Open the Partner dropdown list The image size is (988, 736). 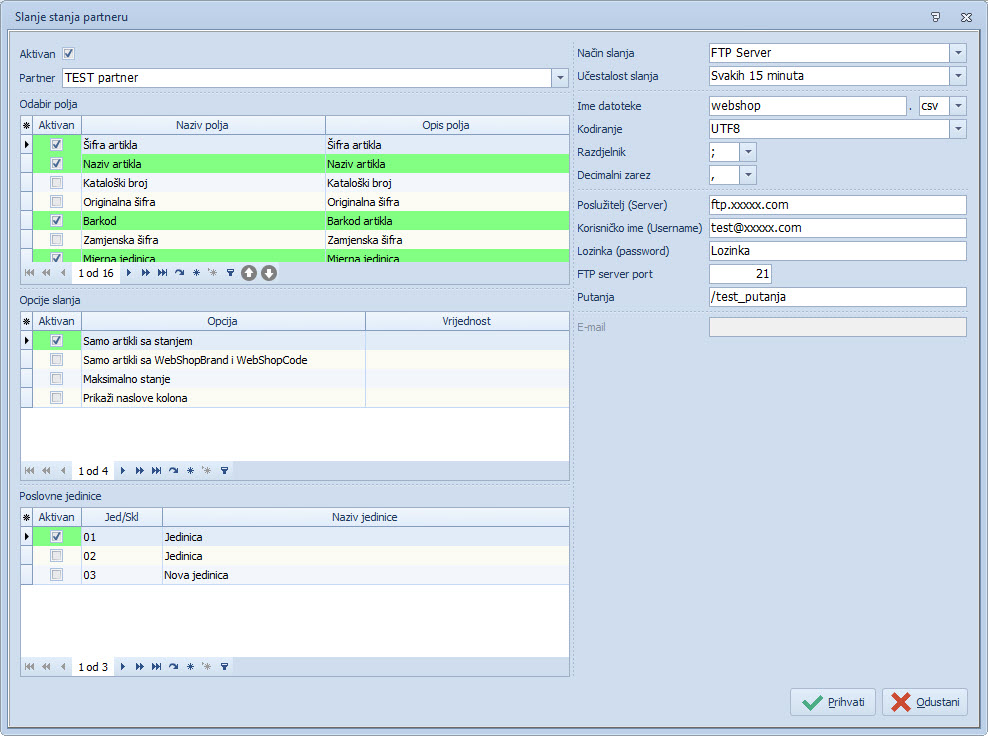tap(559, 78)
